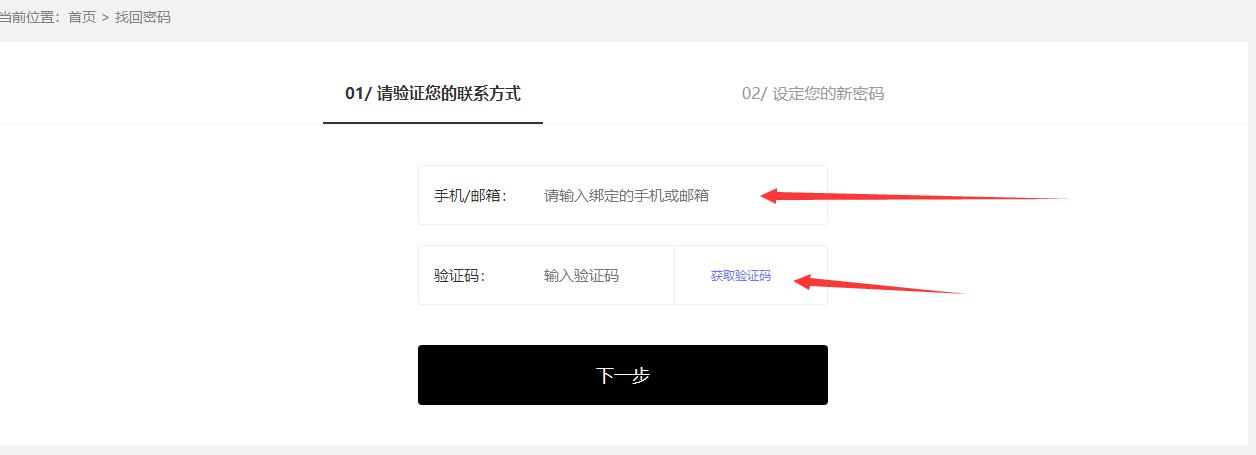Click the black 下一步 button
Viewport: 1256px width, 455px height.
pyautogui.click(x=623, y=375)
